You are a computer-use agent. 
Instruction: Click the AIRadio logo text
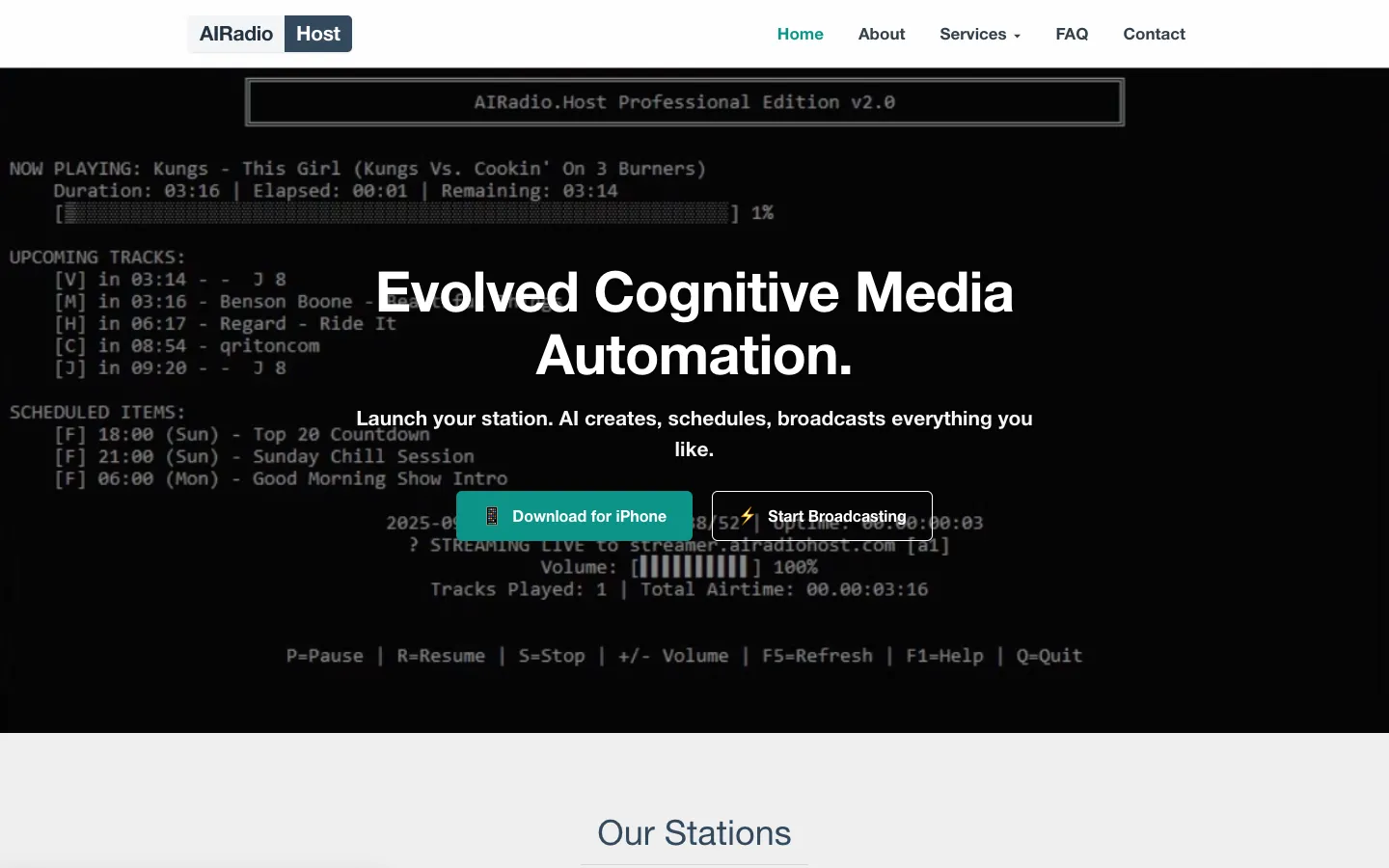(236, 34)
